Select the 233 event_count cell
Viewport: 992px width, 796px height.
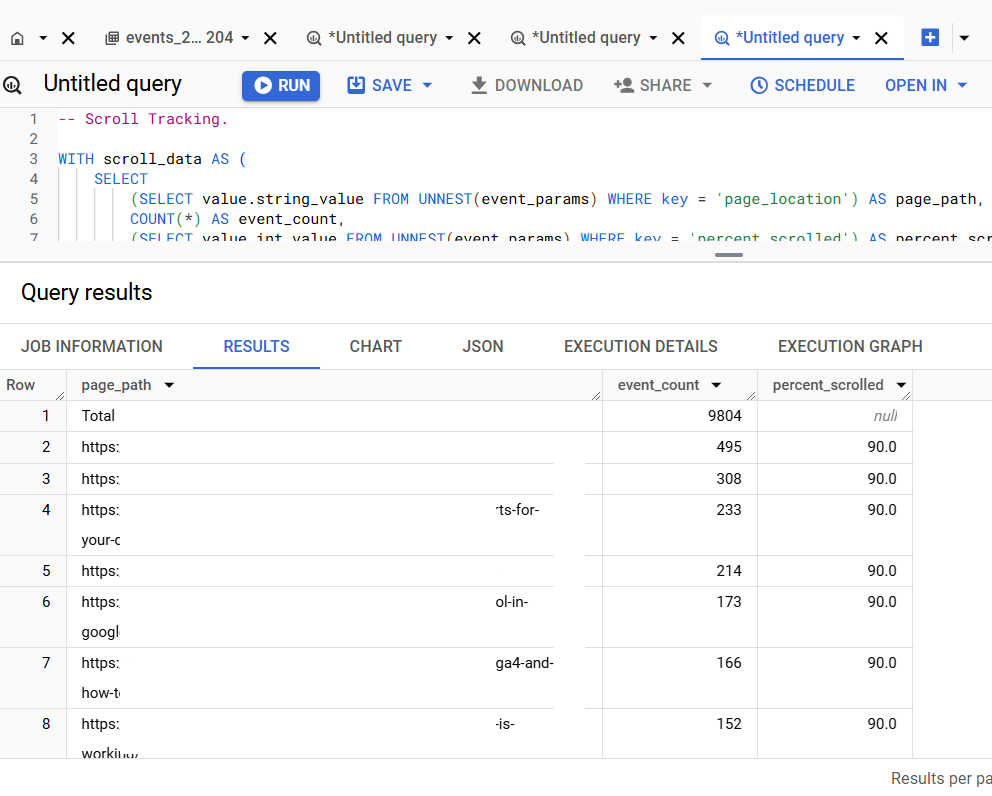pos(680,525)
